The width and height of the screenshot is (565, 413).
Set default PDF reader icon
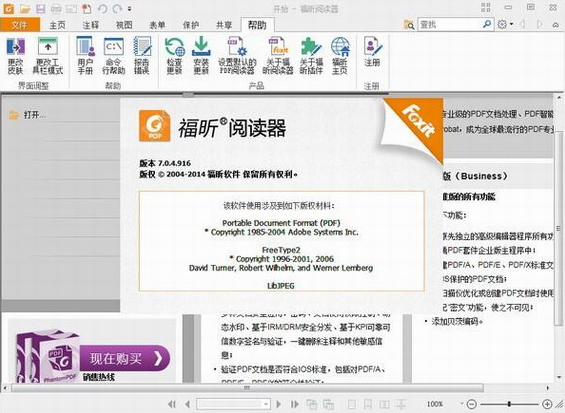click(237, 55)
